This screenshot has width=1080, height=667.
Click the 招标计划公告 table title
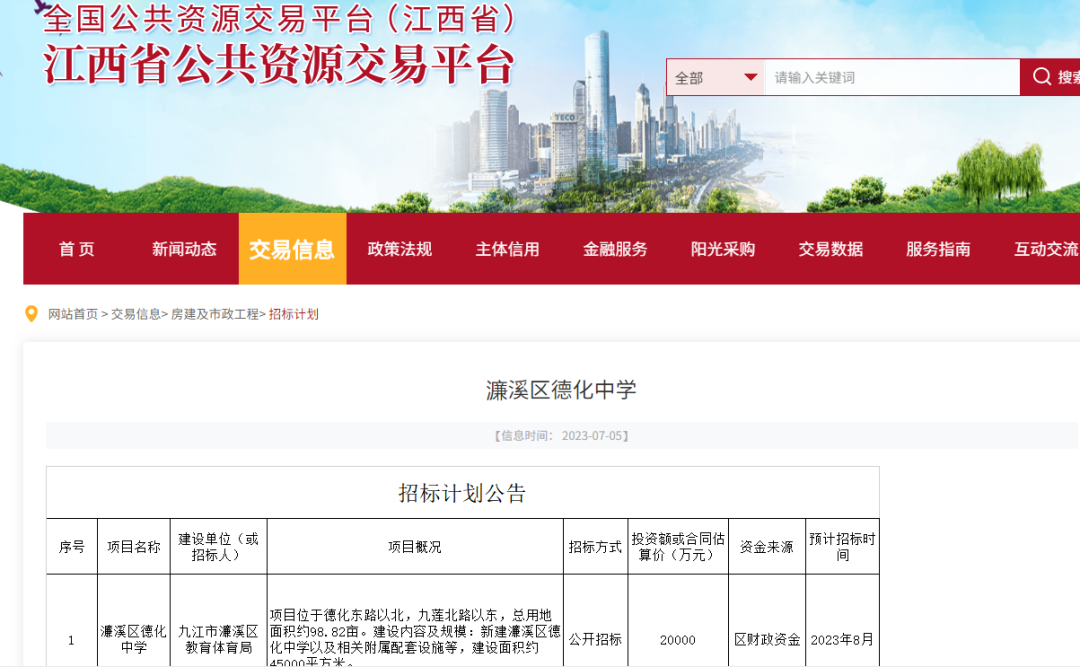462,493
